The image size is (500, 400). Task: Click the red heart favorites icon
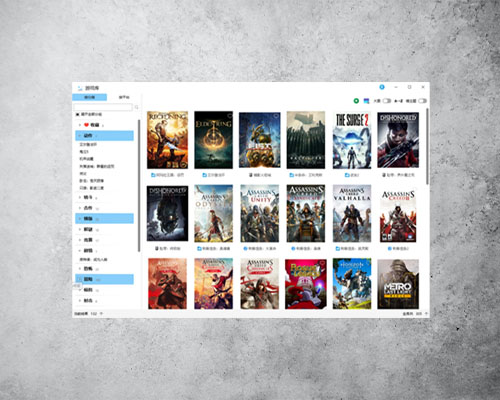pos(86,125)
